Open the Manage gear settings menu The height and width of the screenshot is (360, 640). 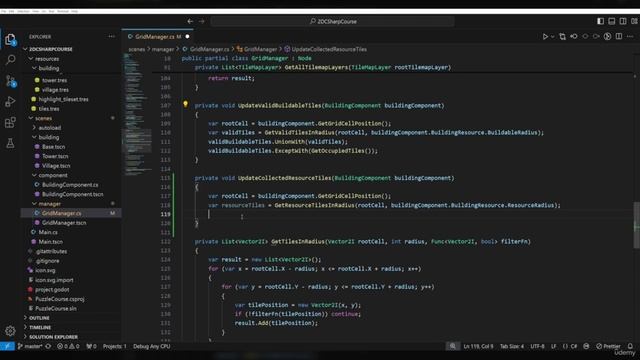click(10, 331)
